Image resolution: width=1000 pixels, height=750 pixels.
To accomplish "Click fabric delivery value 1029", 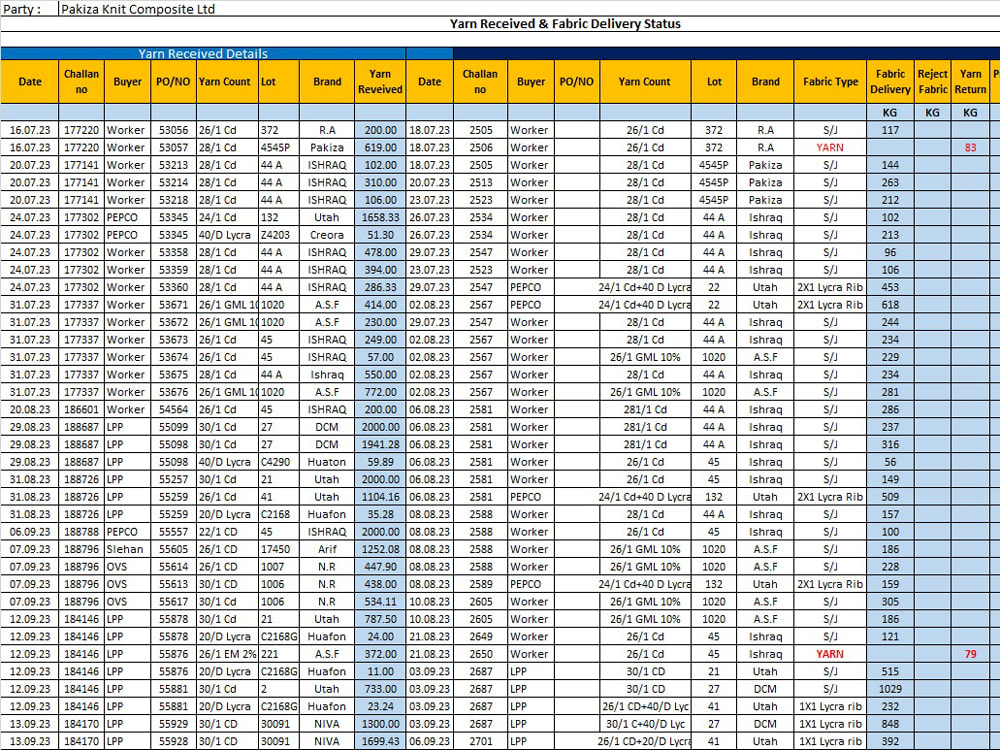I will pyautogui.click(x=890, y=689).
